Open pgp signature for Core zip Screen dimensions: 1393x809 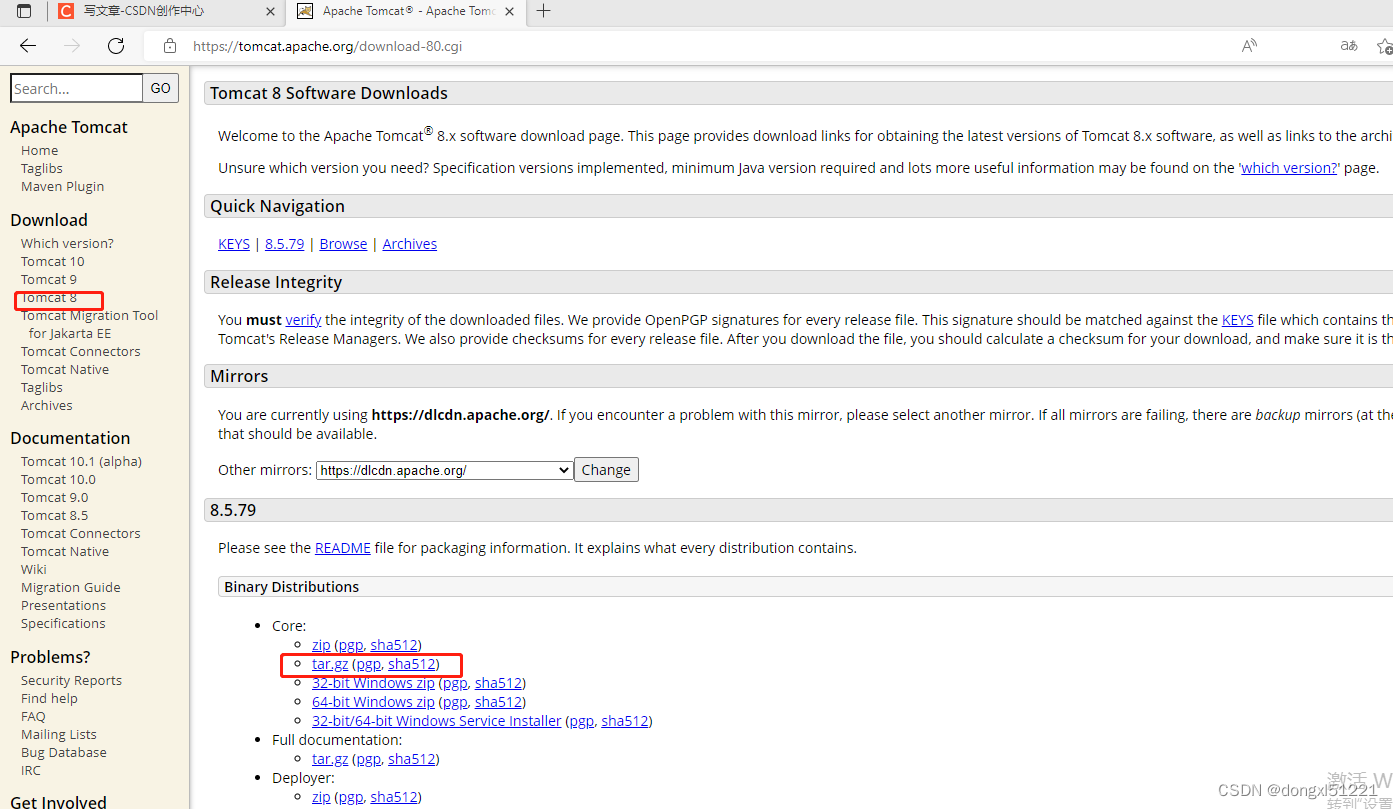tap(350, 645)
